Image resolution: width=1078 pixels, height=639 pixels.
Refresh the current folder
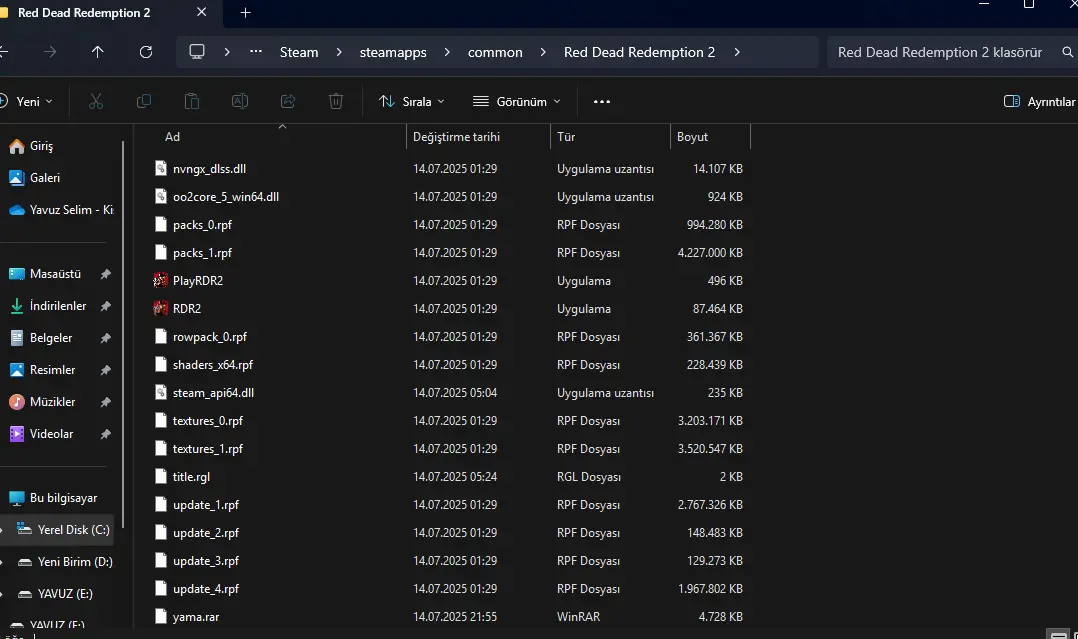coord(146,52)
